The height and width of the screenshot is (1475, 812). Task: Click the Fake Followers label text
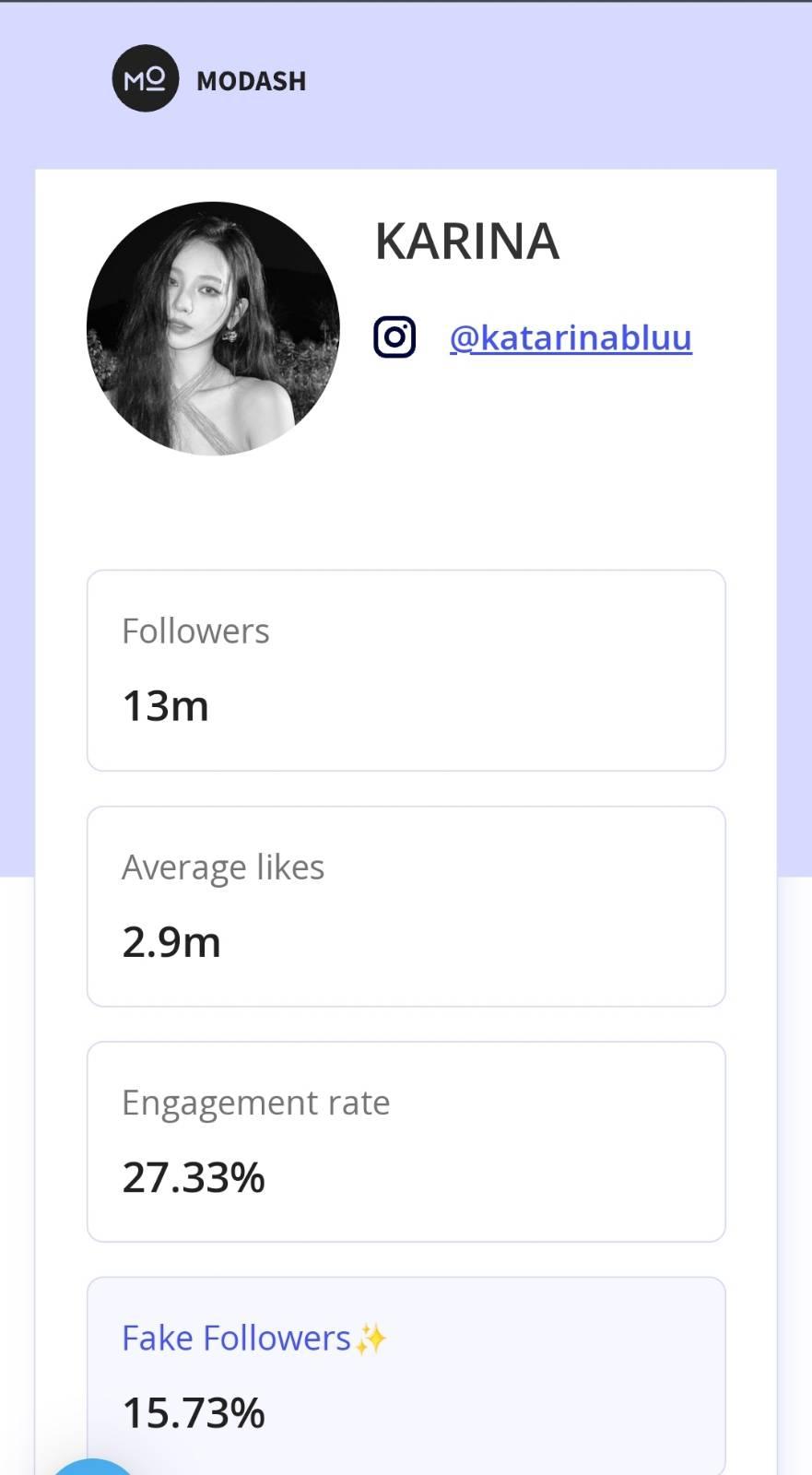[236, 1339]
